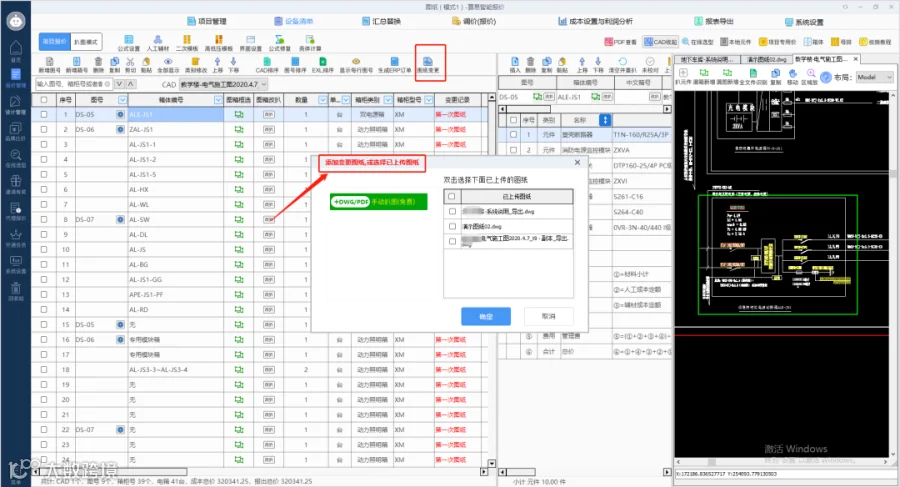Click the 类别修改 category edit icon
The image size is (900, 487).
[x=195, y=64]
